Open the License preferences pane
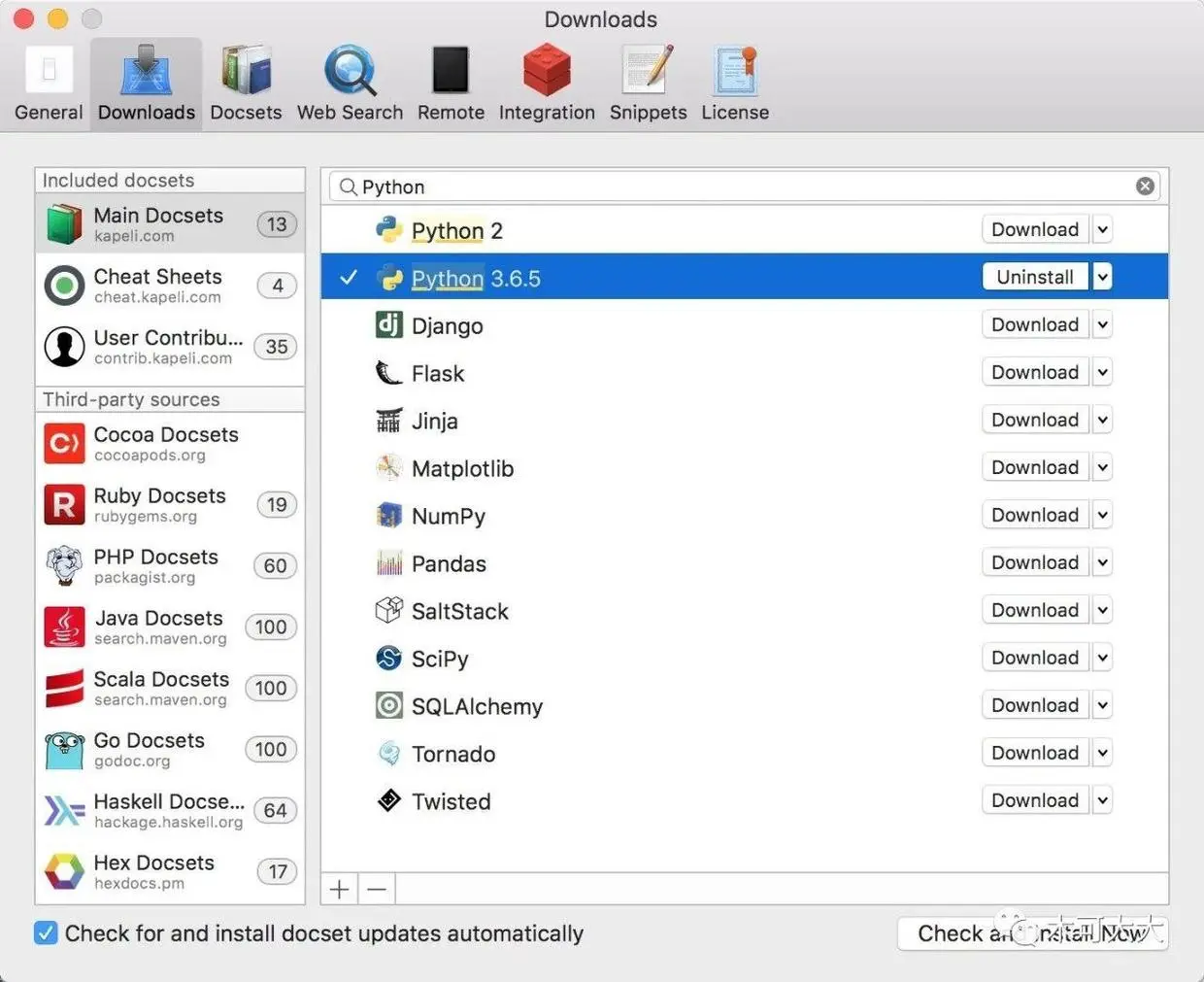The width and height of the screenshot is (1204, 982). point(735,85)
